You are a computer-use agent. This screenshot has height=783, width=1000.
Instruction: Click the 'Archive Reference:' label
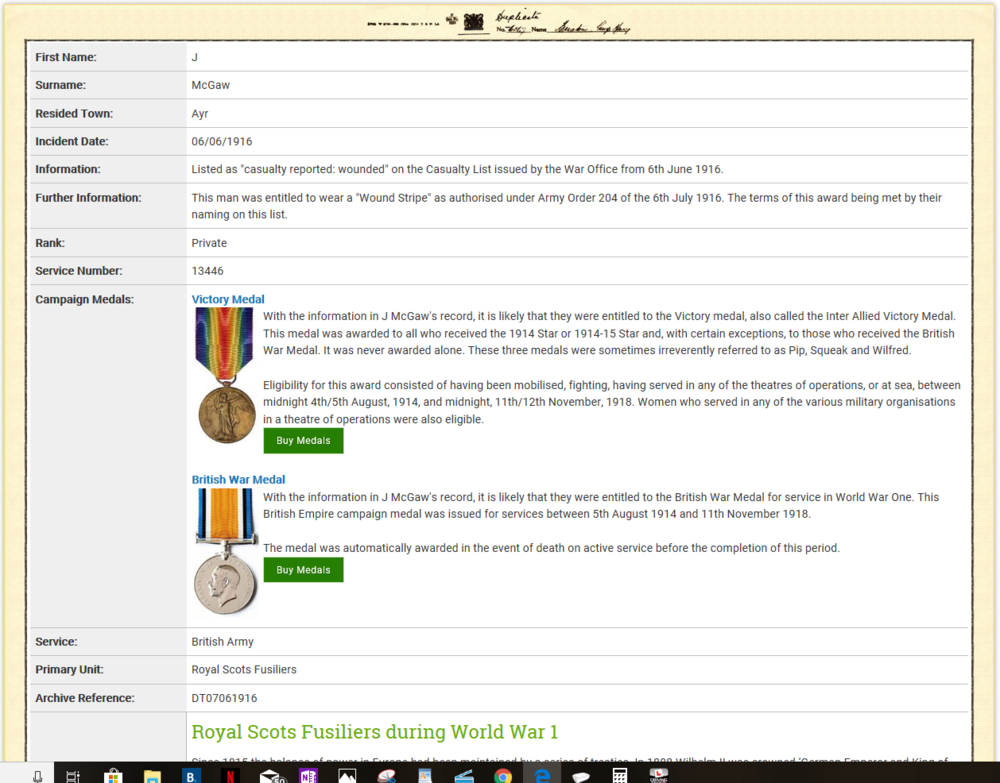point(85,698)
